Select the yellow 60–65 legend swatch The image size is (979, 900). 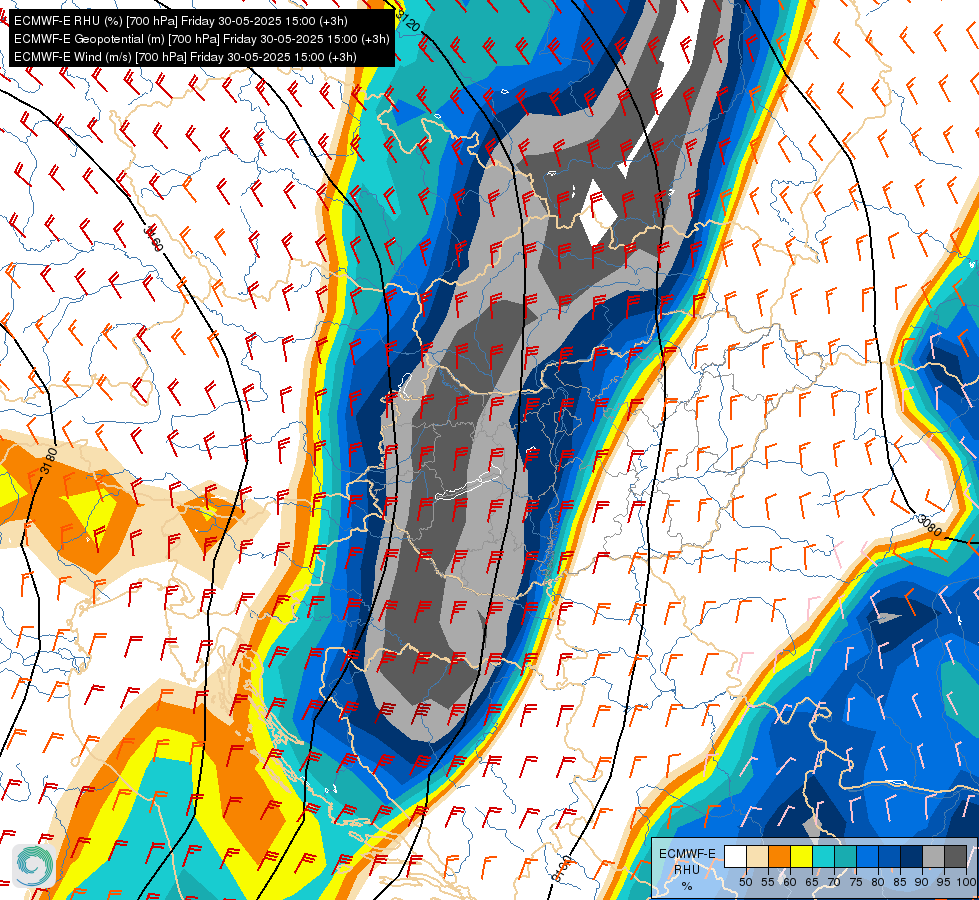coord(801,857)
